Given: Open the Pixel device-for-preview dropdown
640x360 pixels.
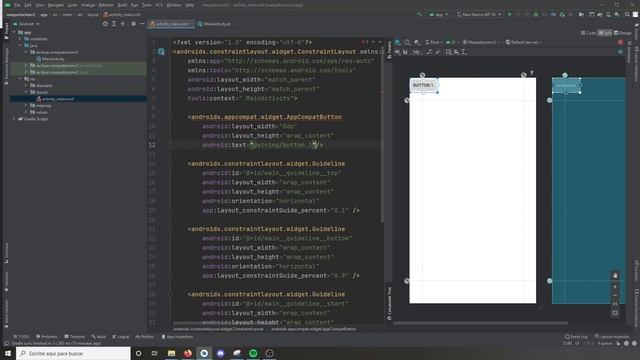Looking at the screenshot, I should point(434,42).
